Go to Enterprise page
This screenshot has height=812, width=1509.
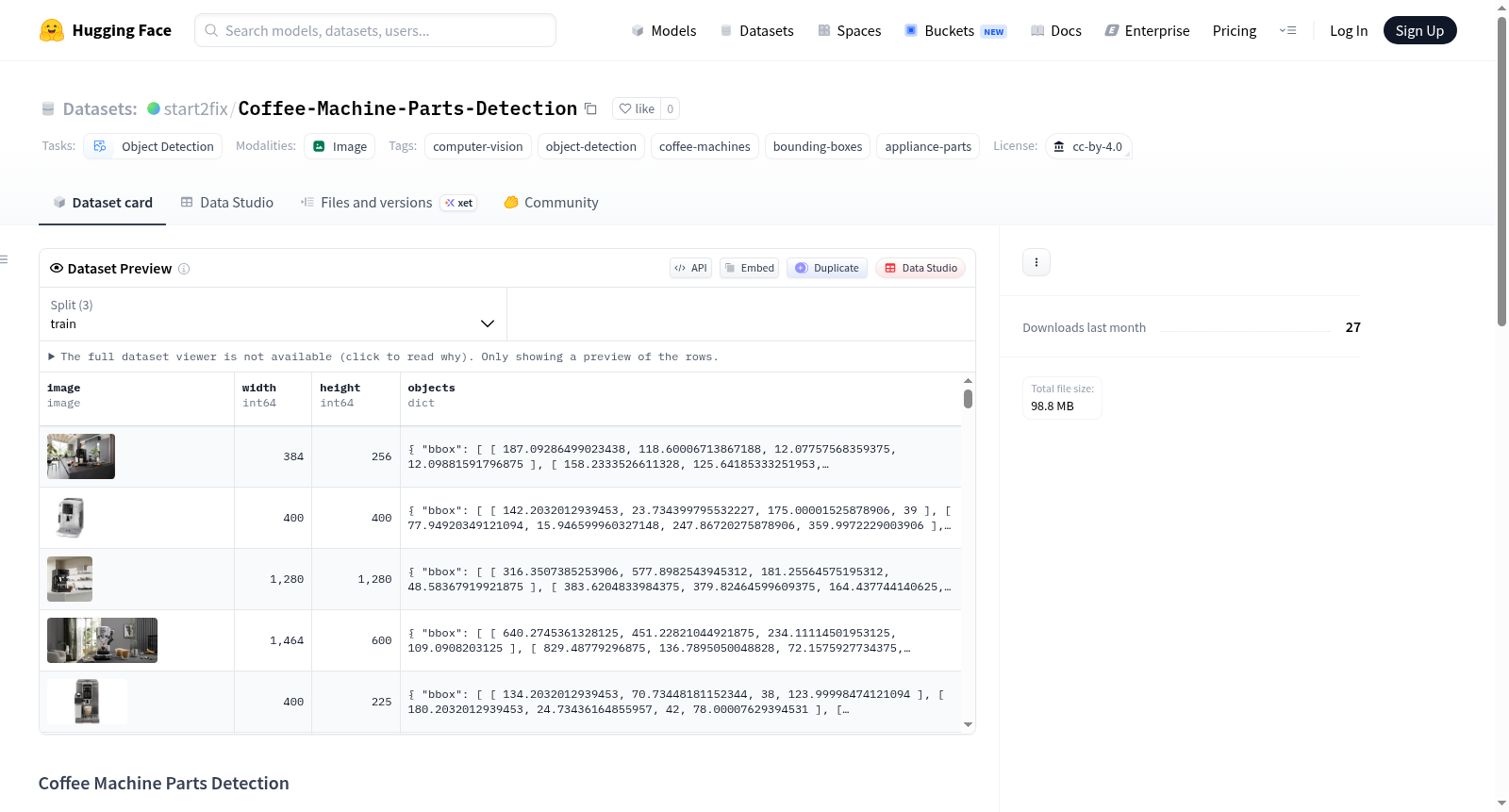pyautogui.click(x=1147, y=31)
